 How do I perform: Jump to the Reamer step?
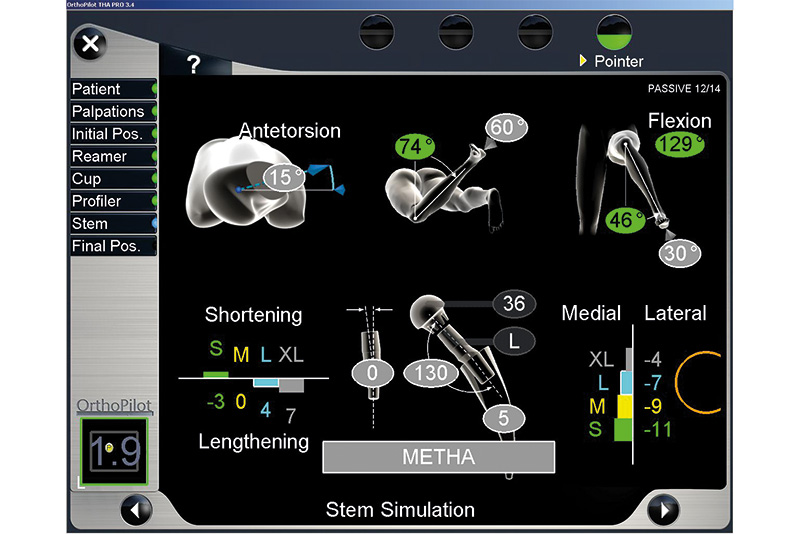(113, 157)
